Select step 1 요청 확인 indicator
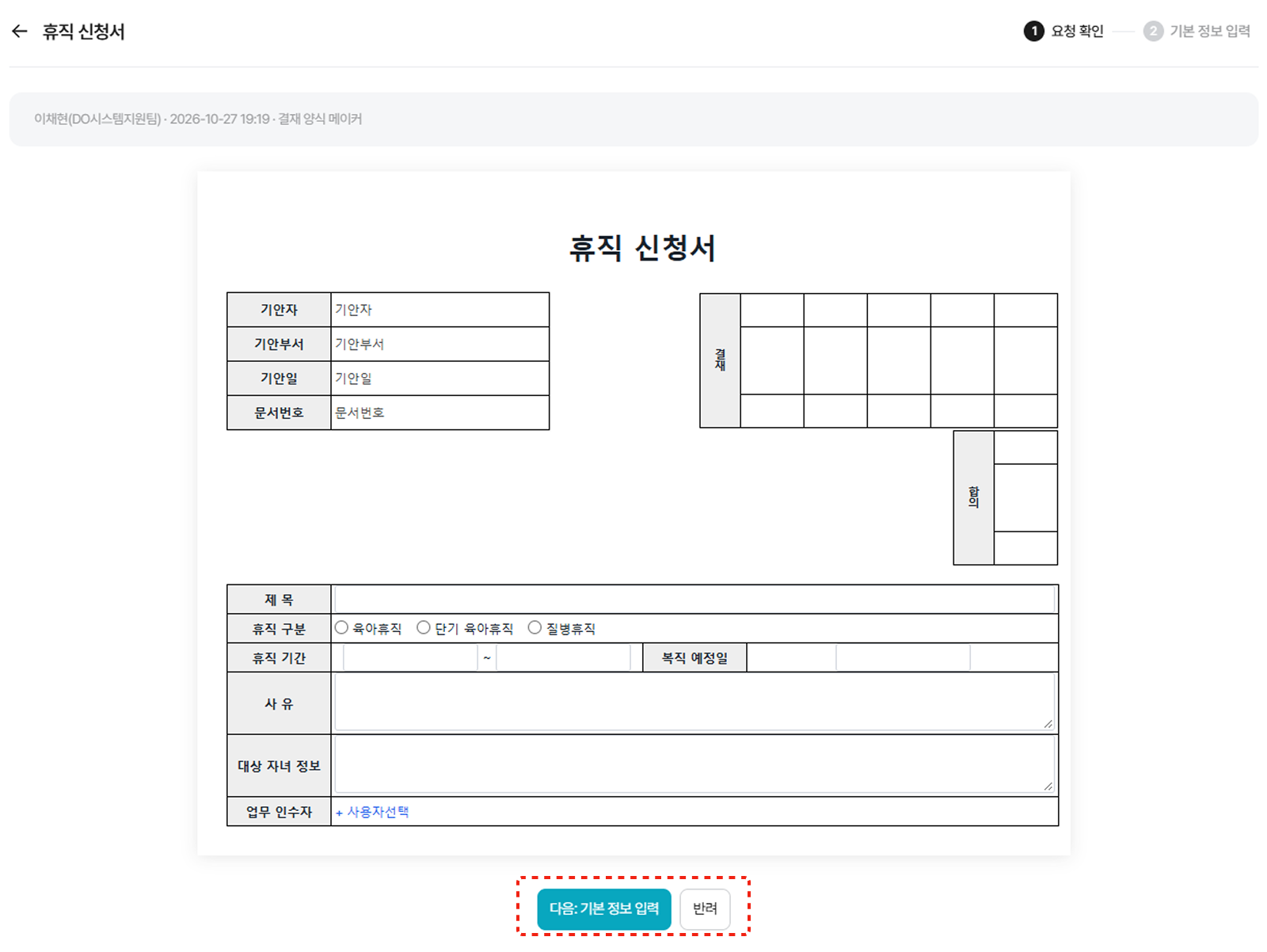1267x952 pixels. [x=1063, y=31]
